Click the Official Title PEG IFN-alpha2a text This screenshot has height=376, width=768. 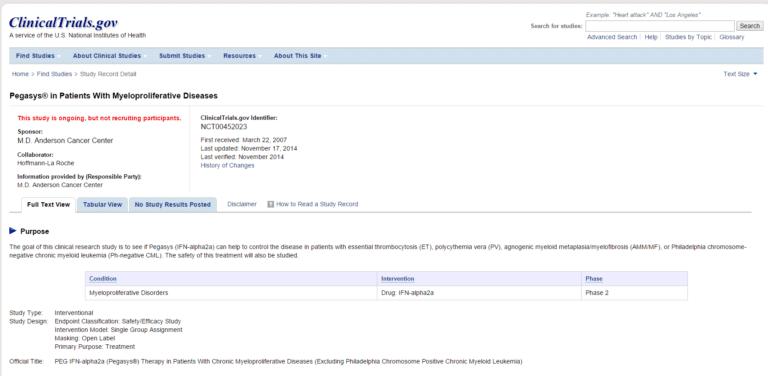pos(288,362)
